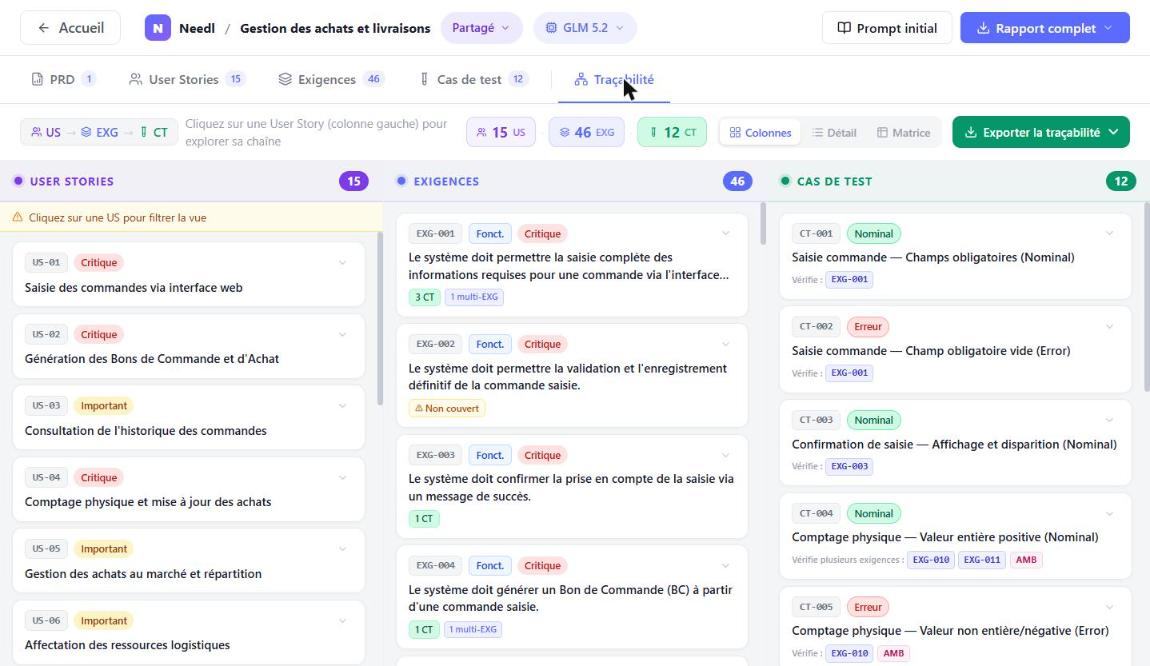Click the 46 EXG counter pill
The width and height of the screenshot is (1150, 666).
587,133
